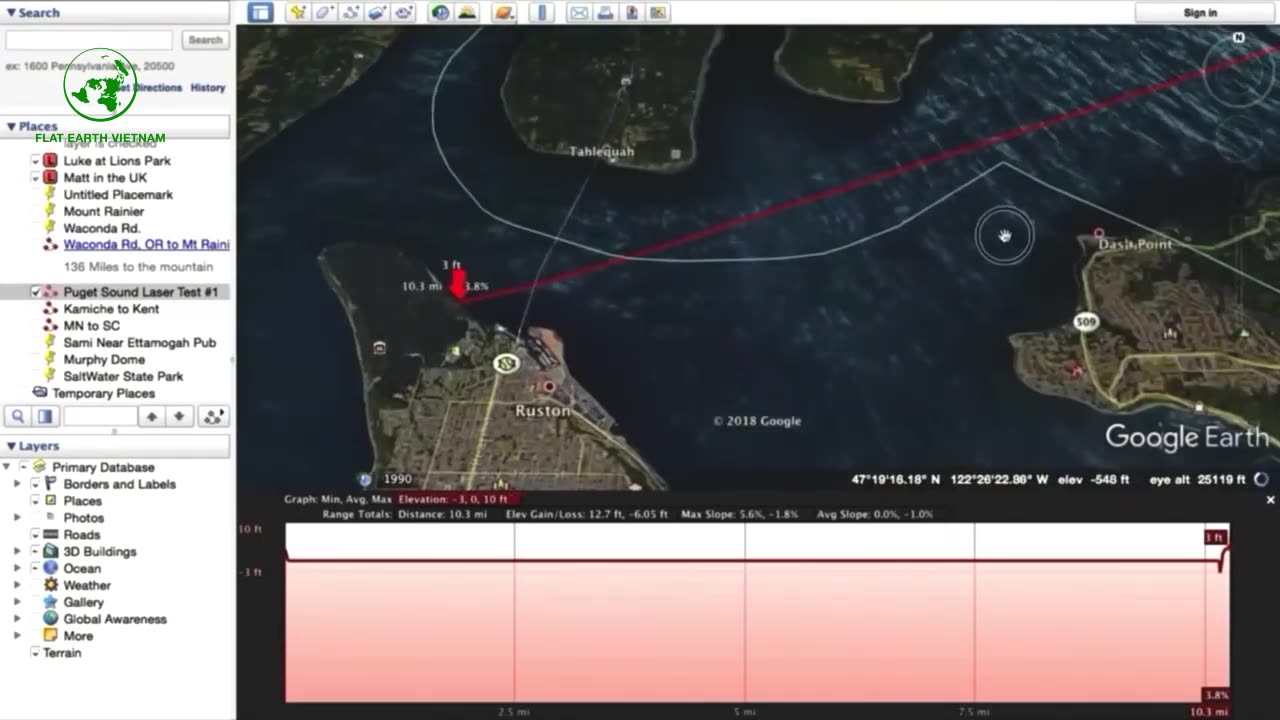1280x720 pixels.
Task: Collapse the Primary Database tree
Action: tap(6, 467)
